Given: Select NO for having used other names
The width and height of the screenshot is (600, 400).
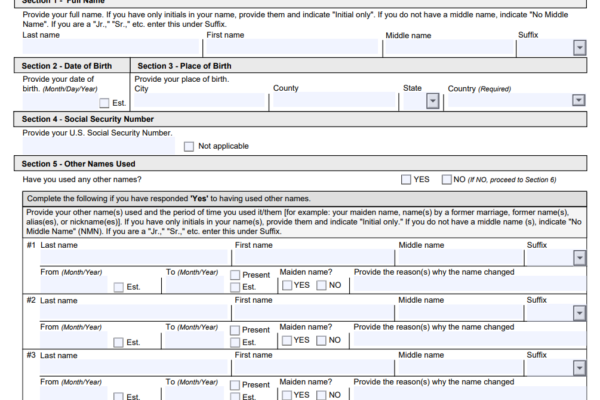Looking at the screenshot, I should coord(446,179).
